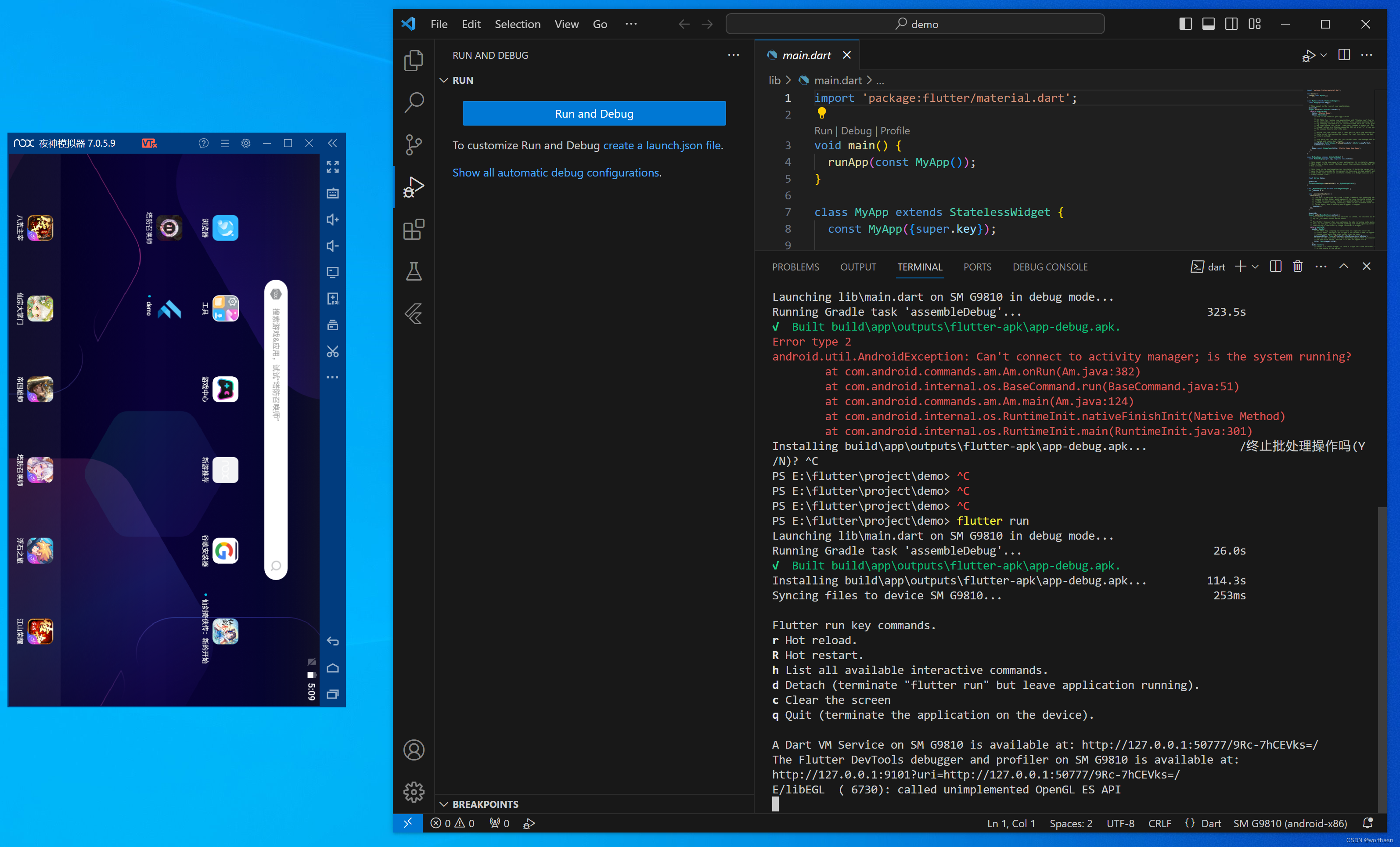Click the demo command center search box
Viewport: 1400px width, 847px height.
point(915,24)
